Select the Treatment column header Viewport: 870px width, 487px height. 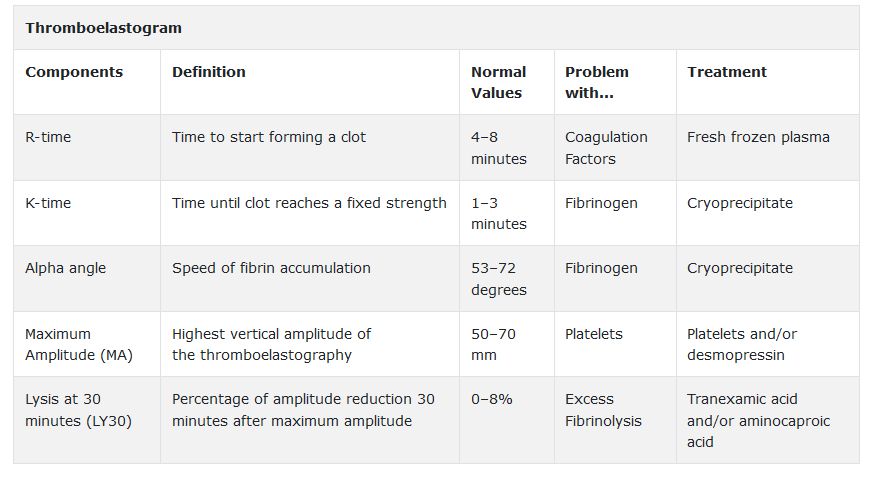[x=727, y=72]
